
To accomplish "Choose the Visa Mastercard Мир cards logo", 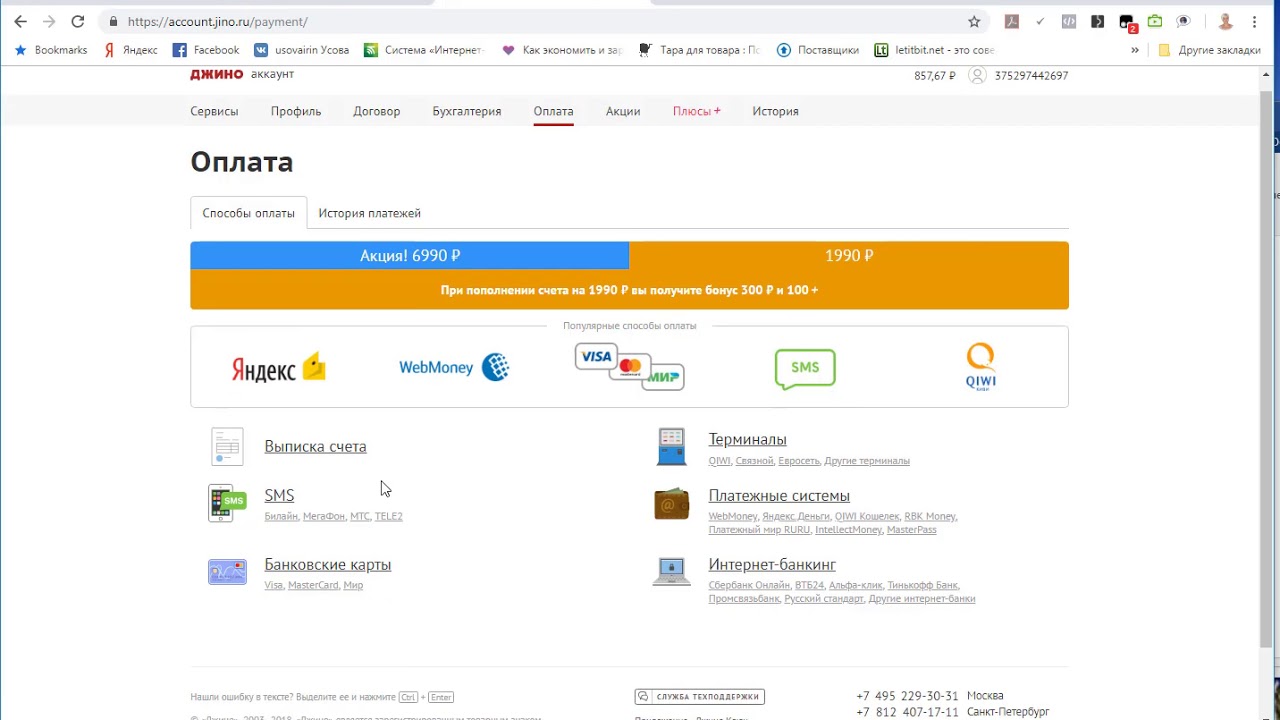I will pos(629,366).
